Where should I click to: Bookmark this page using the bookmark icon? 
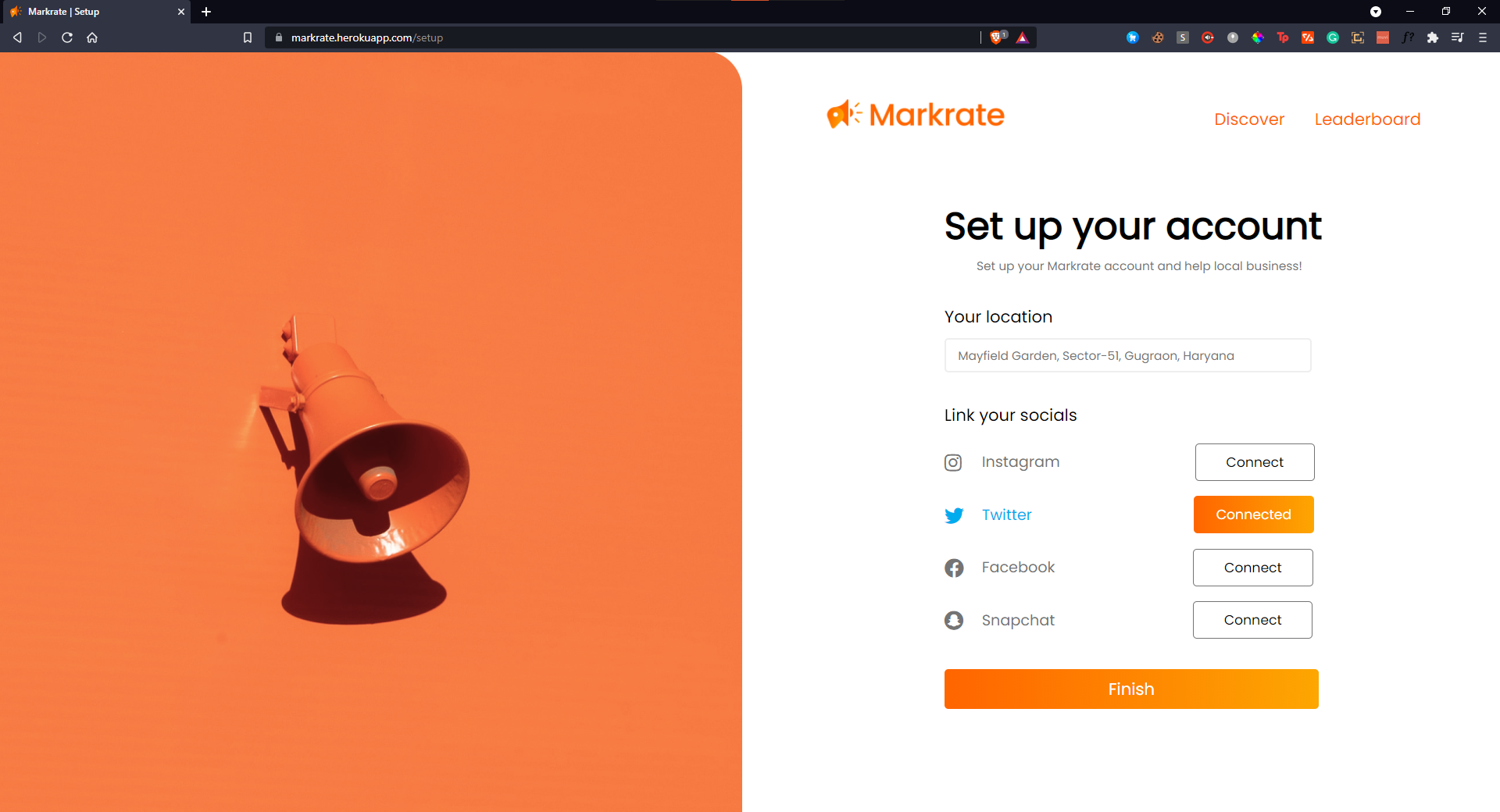(x=248, y=37)
